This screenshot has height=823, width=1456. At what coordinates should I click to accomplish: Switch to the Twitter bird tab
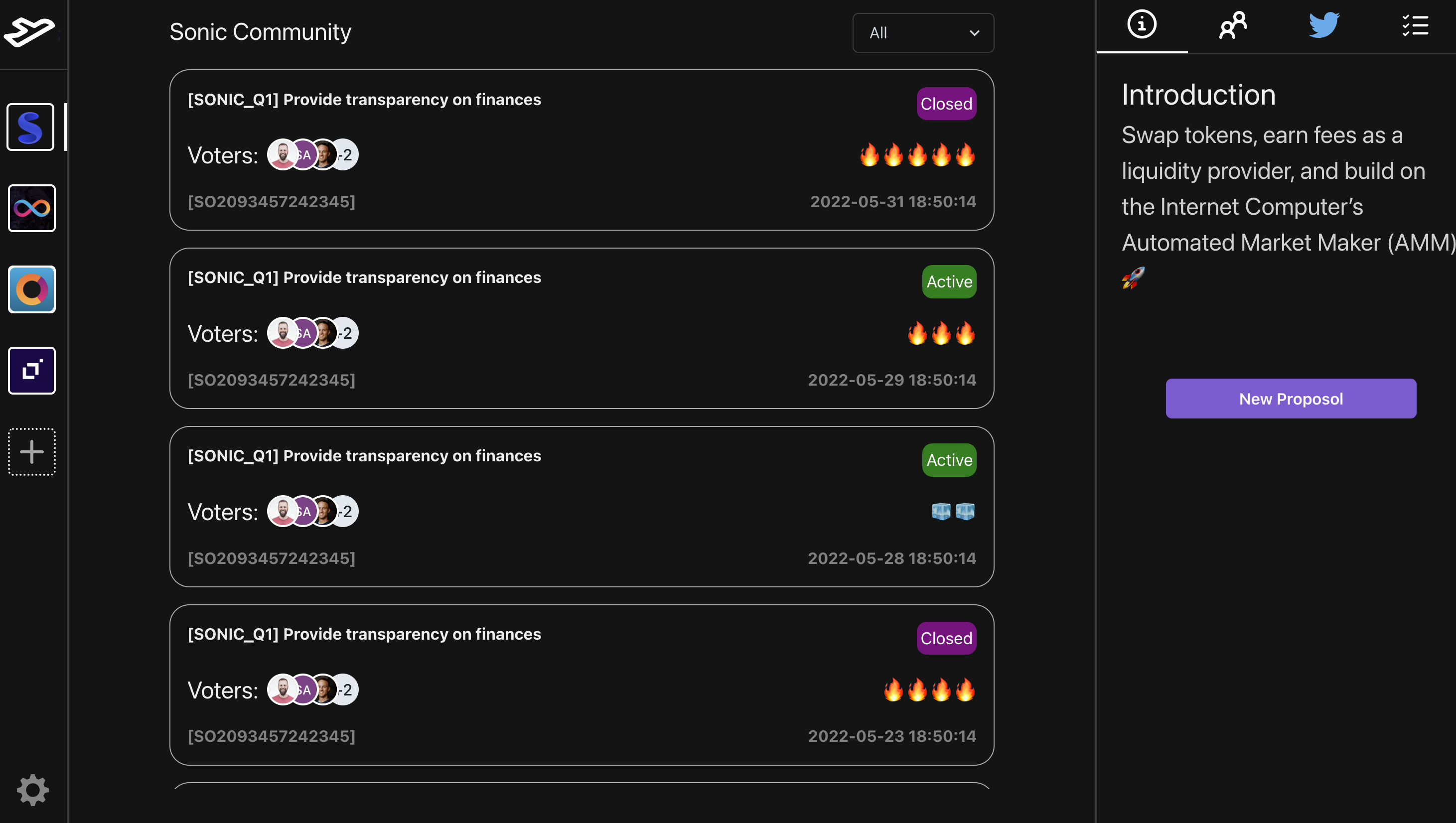point(1324,25)
